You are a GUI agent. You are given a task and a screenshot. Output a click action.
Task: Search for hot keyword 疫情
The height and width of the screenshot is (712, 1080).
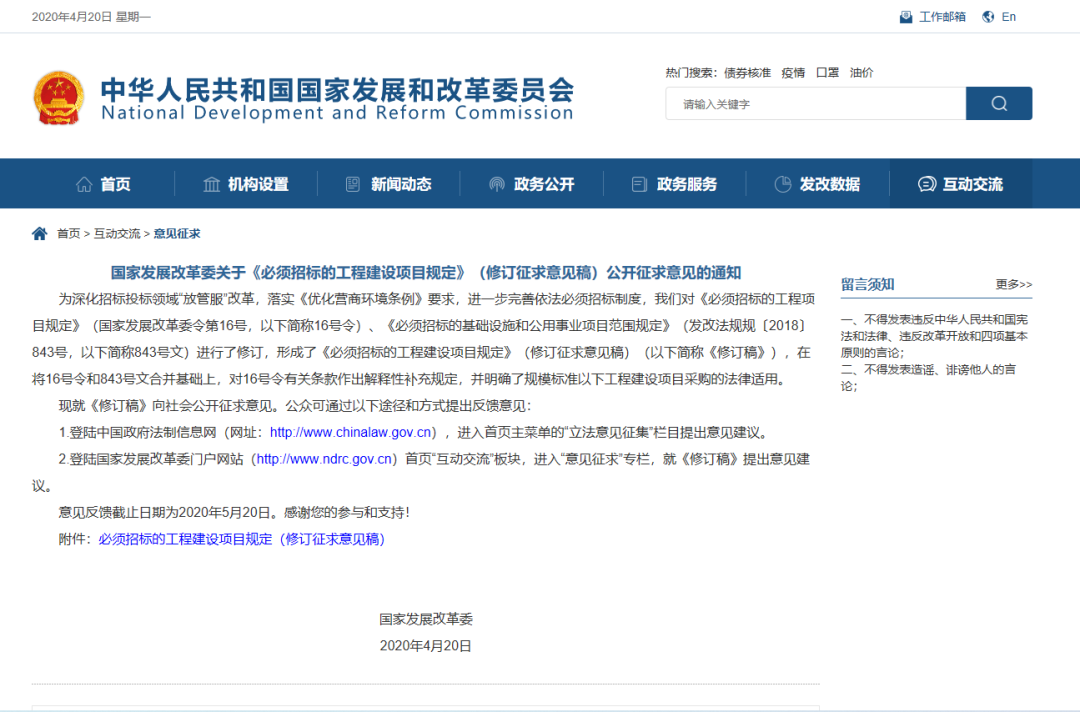(x=793, y=72)
